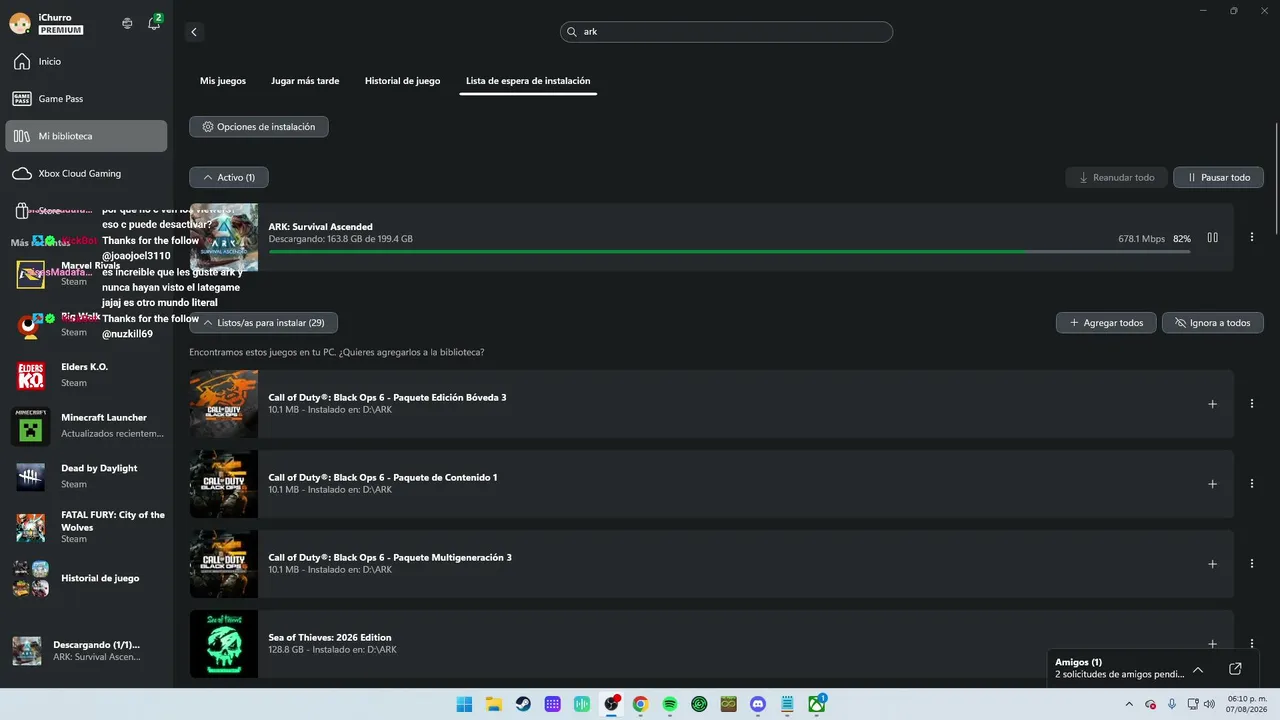1280x720 pixels.
Task: Open the notifications bell with badge 2
Action: pyautogui.click(x=154, y=23)
